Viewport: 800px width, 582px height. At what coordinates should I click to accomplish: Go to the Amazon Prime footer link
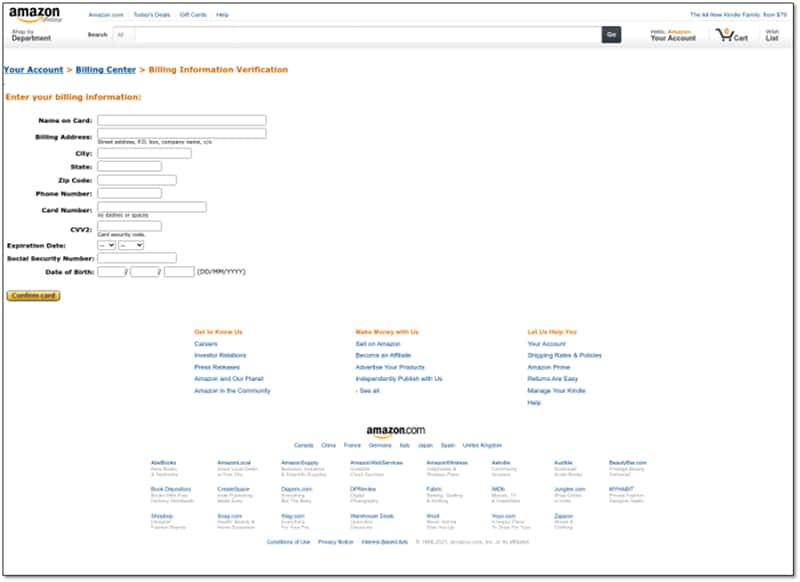pyautogui.click(x=548, y=367)
